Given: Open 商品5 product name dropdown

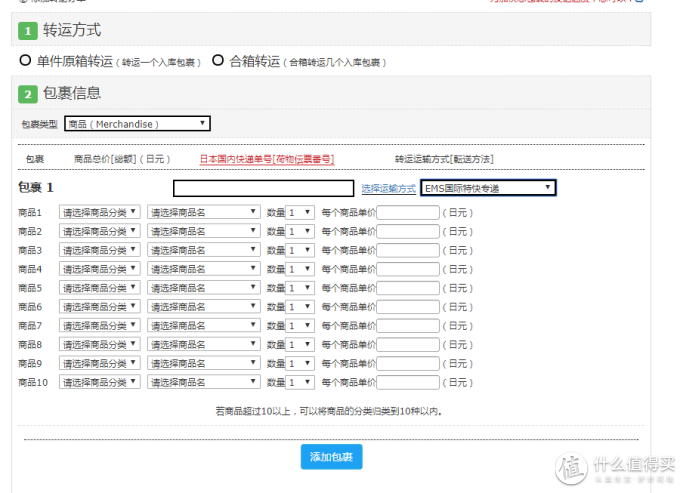Looking at the screenshot, I should (x=204, y=287).
